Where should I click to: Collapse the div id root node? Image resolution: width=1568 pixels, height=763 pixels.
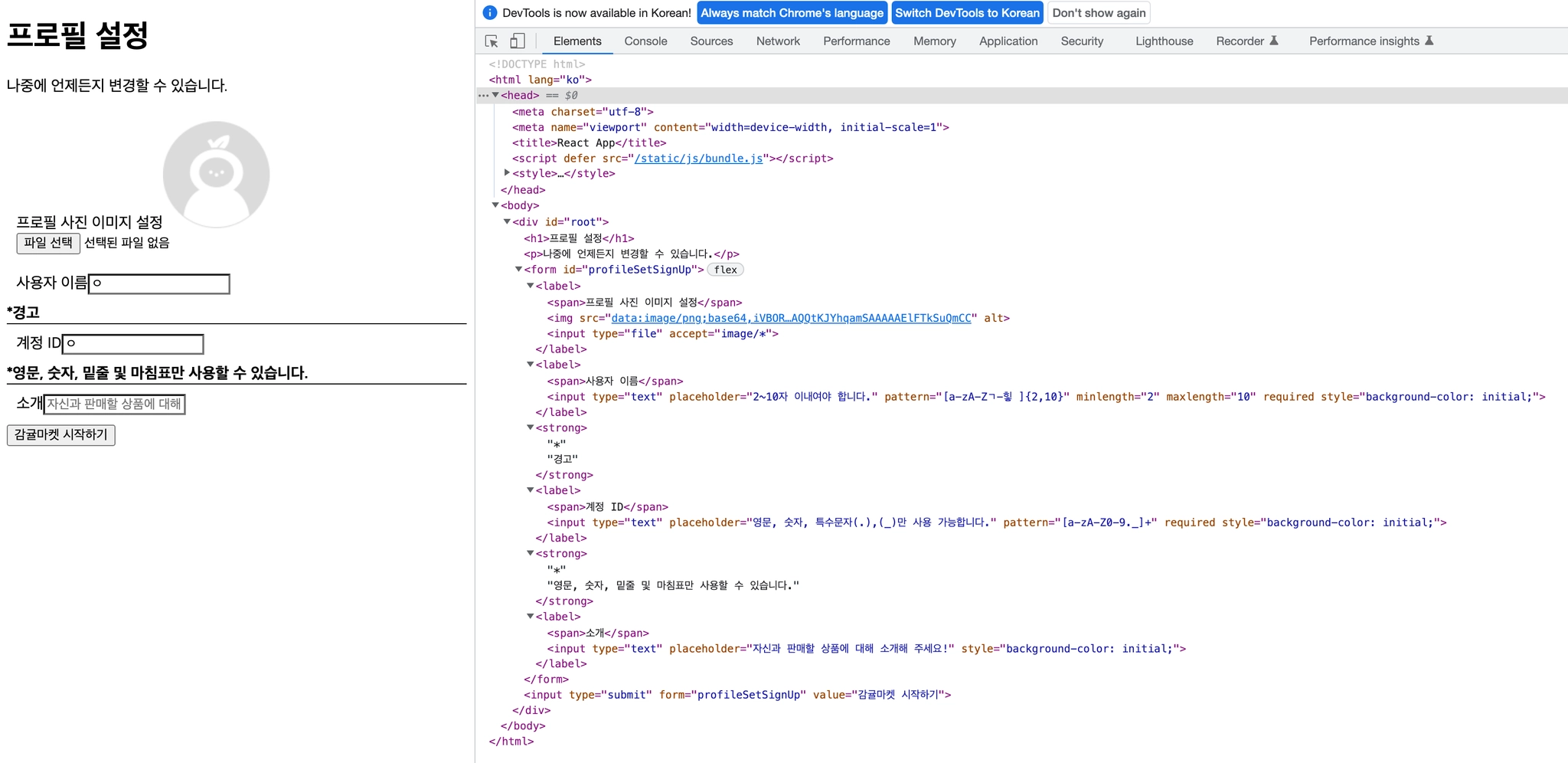[507, 222]
